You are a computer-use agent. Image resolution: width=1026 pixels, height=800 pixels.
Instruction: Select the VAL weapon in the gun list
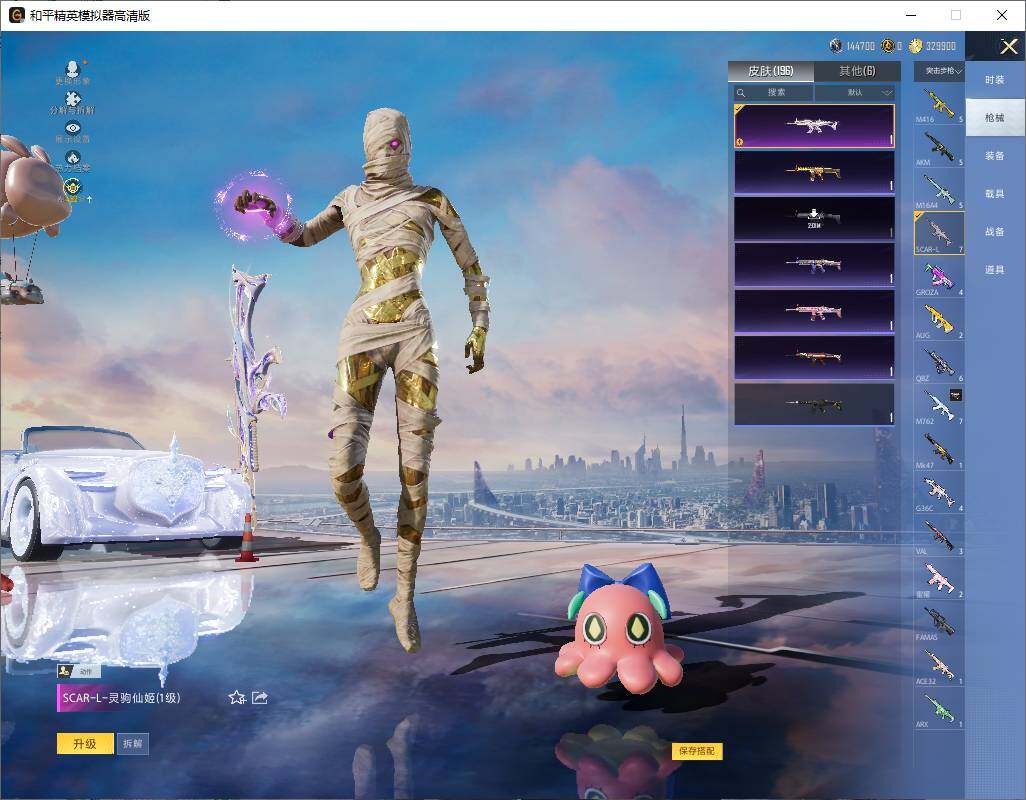[x=939, y=536]
